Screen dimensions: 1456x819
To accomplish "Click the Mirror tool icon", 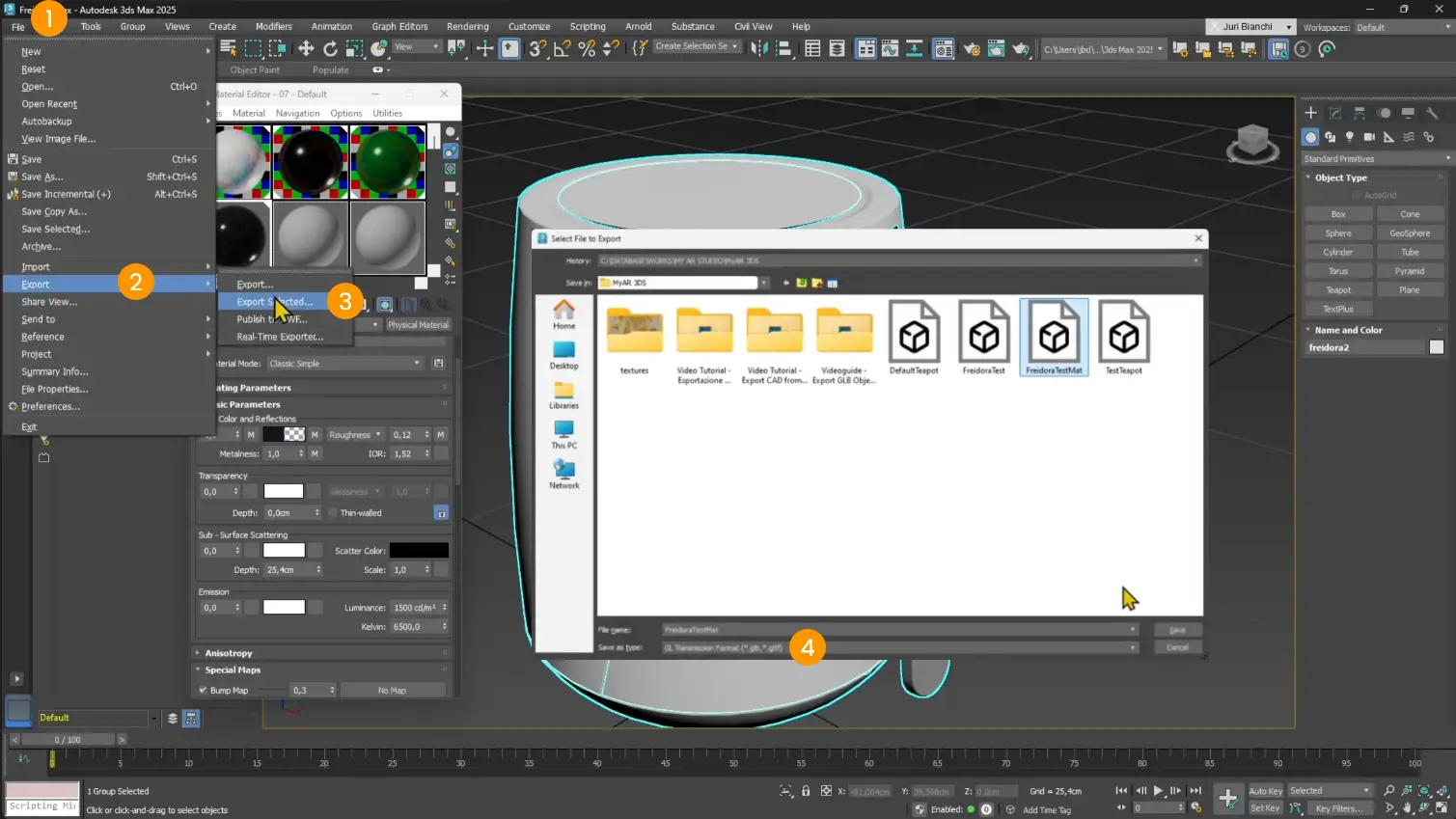I will point(759,48).
